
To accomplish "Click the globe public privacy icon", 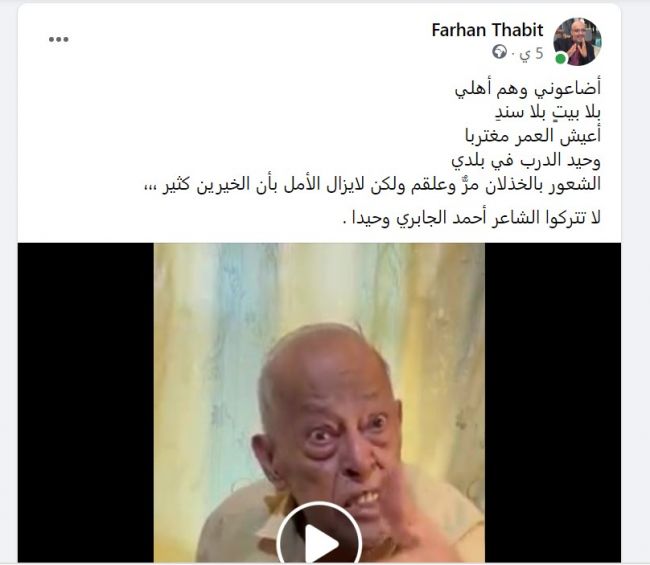I will click(500, 52).
